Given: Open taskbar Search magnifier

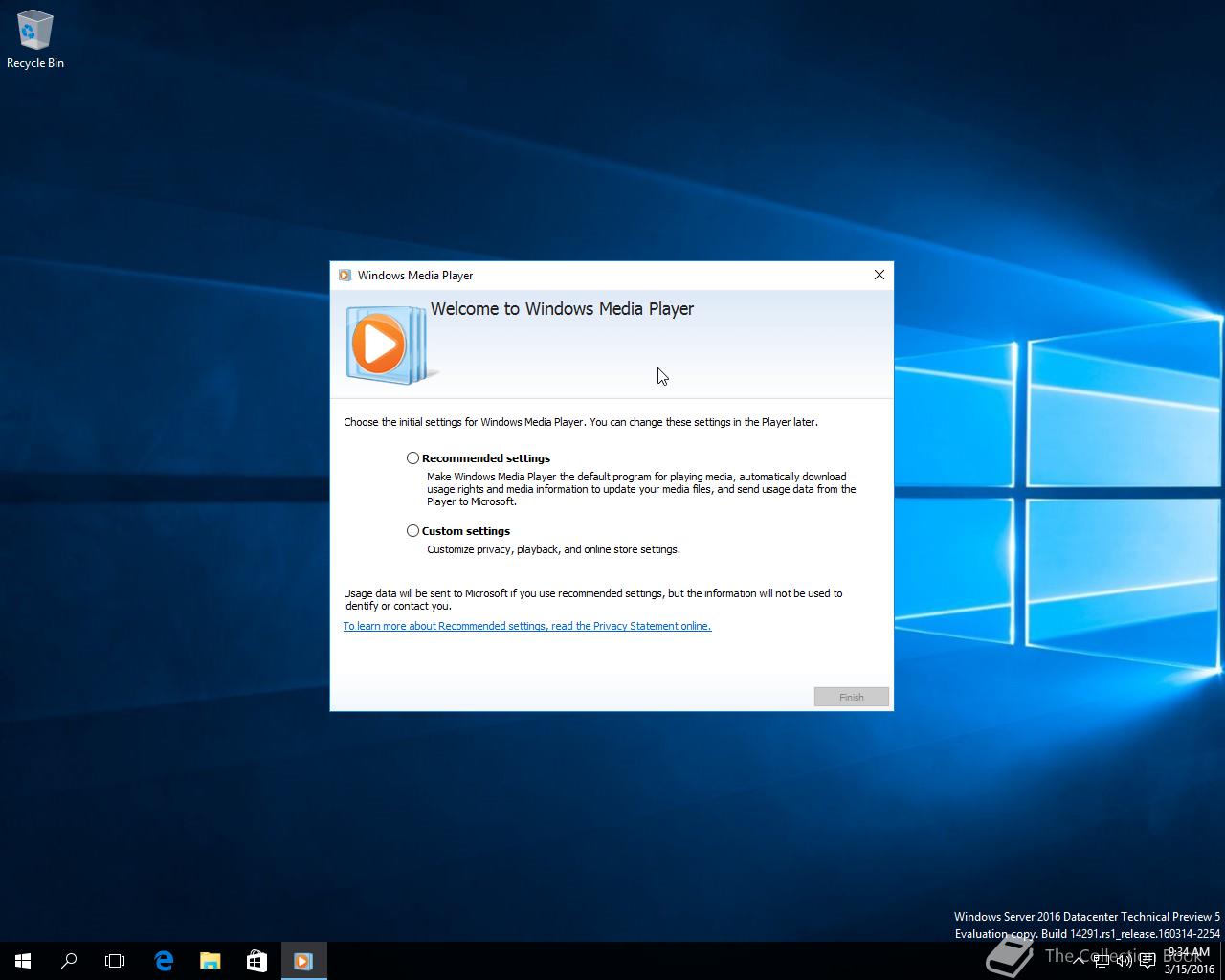Looking at the screenshot, I should click(x=69, y=961).
